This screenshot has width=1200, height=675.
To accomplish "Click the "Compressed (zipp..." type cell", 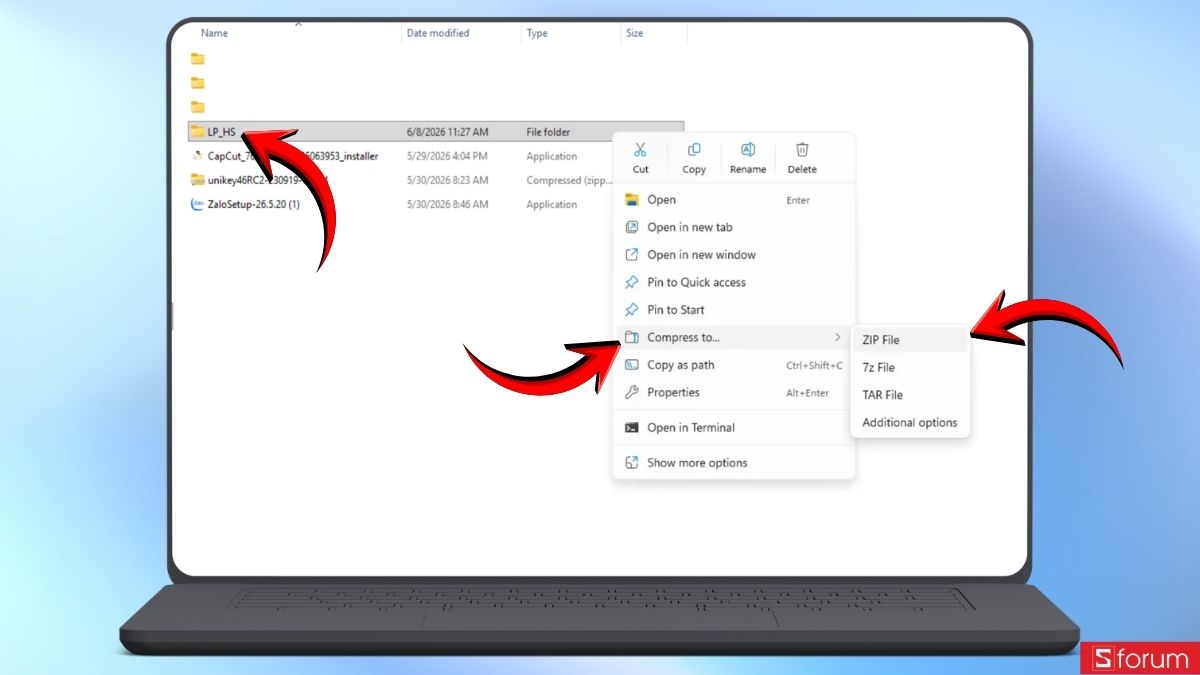I will pos(568,180).
